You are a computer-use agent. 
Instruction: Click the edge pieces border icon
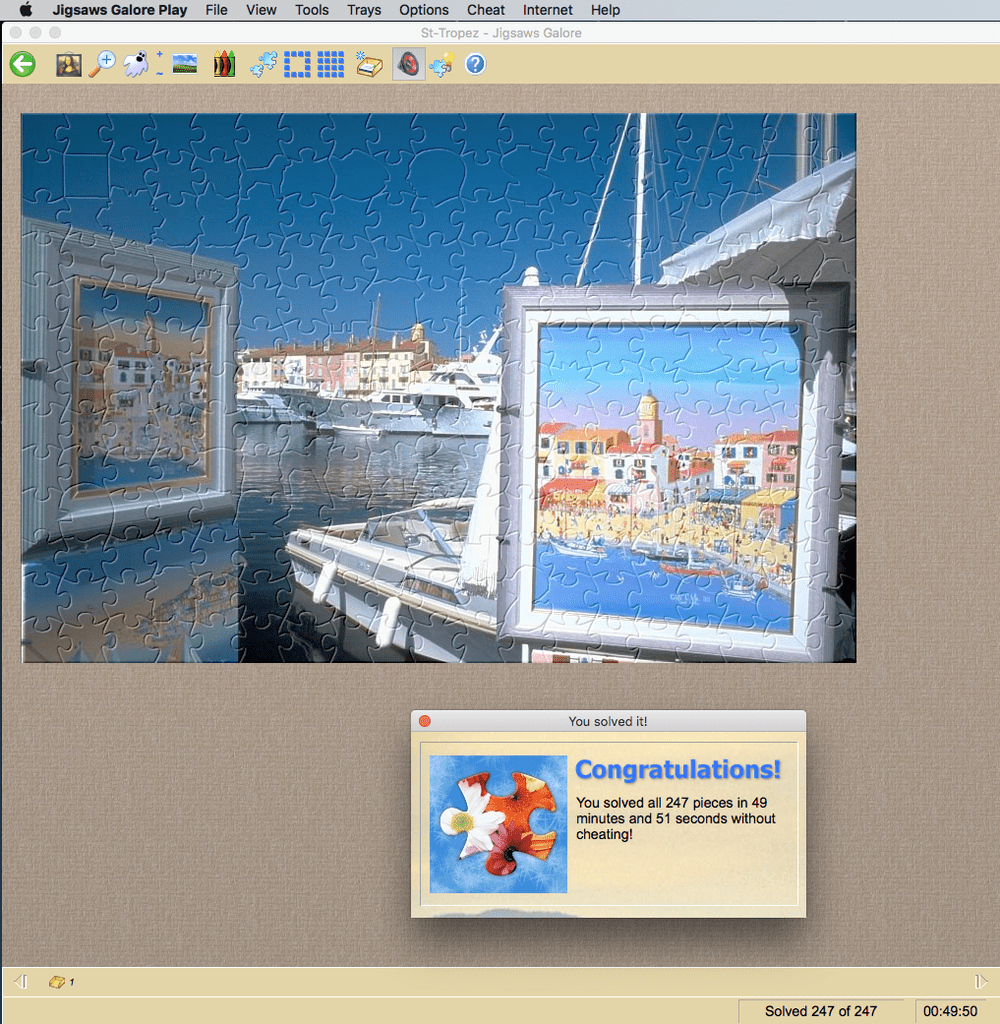pyautogui.click(x=297, y=65)
